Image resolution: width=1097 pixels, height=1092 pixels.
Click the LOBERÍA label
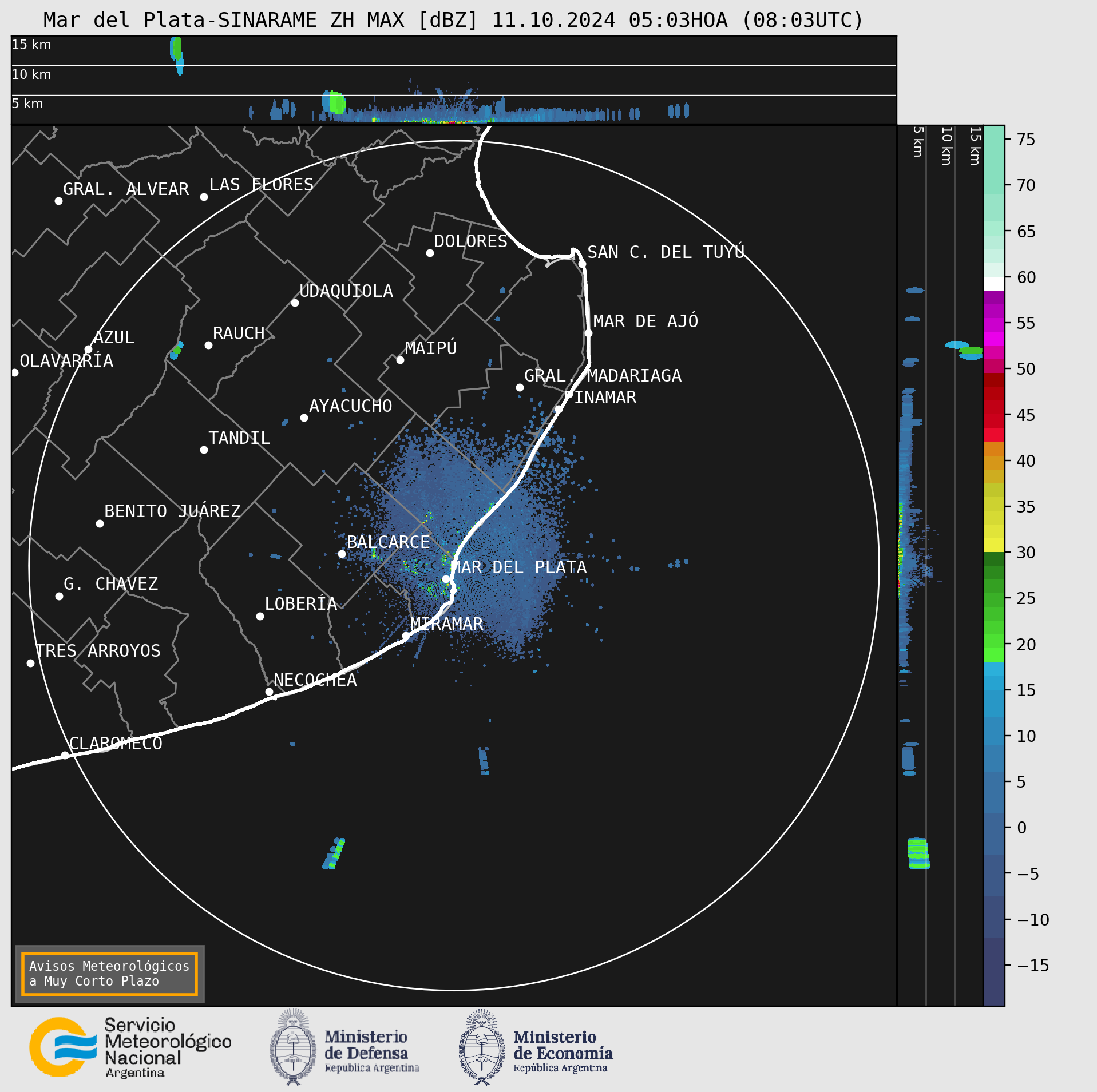(x=301, y=604)
